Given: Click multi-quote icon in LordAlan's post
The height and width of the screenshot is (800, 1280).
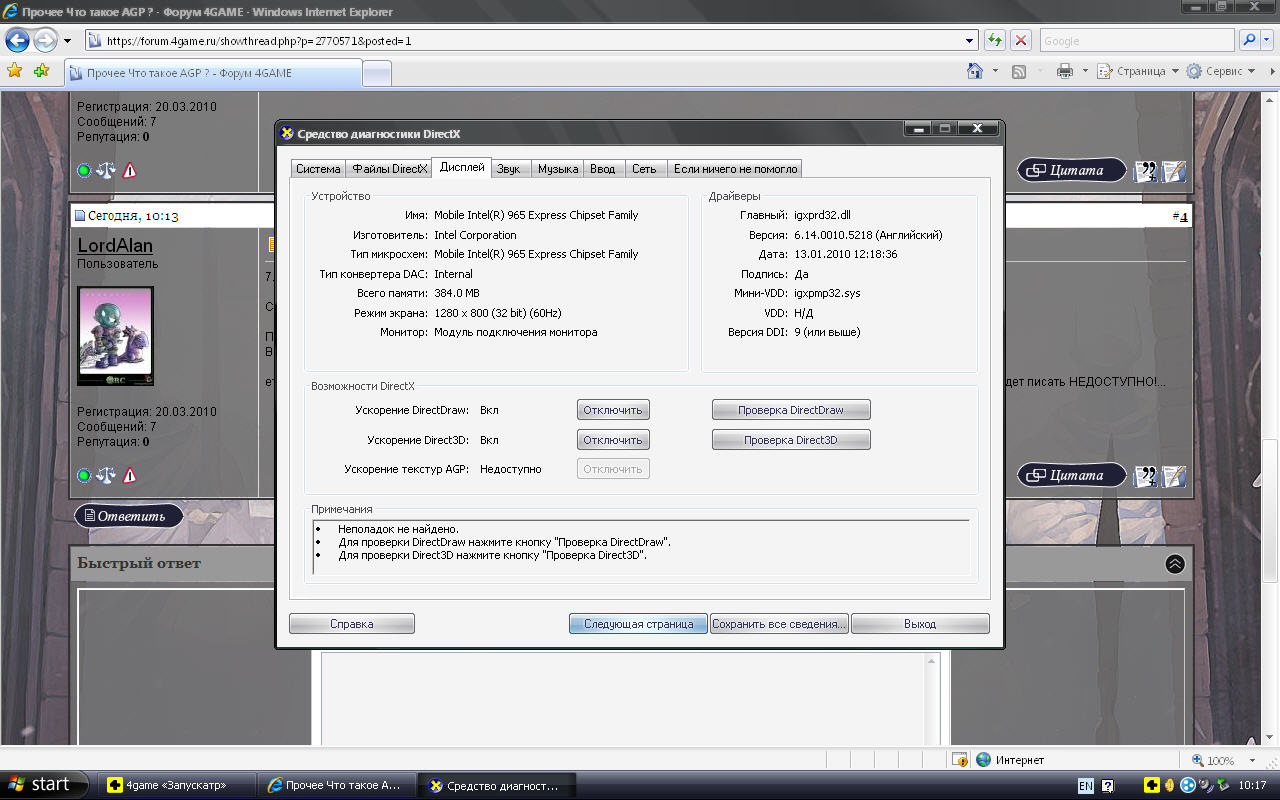Looking at the screenshot, I should 1146,476.
